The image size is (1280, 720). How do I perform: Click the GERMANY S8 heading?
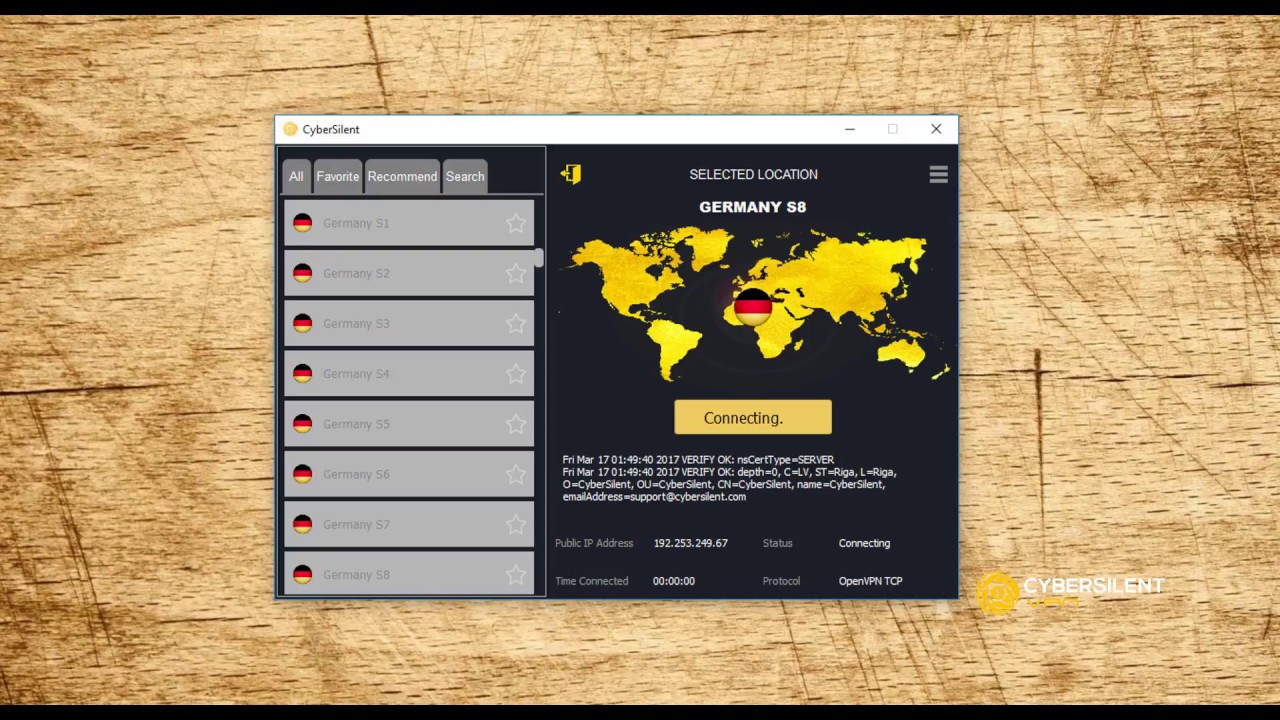pyautogui.click(x=753, y=207)
